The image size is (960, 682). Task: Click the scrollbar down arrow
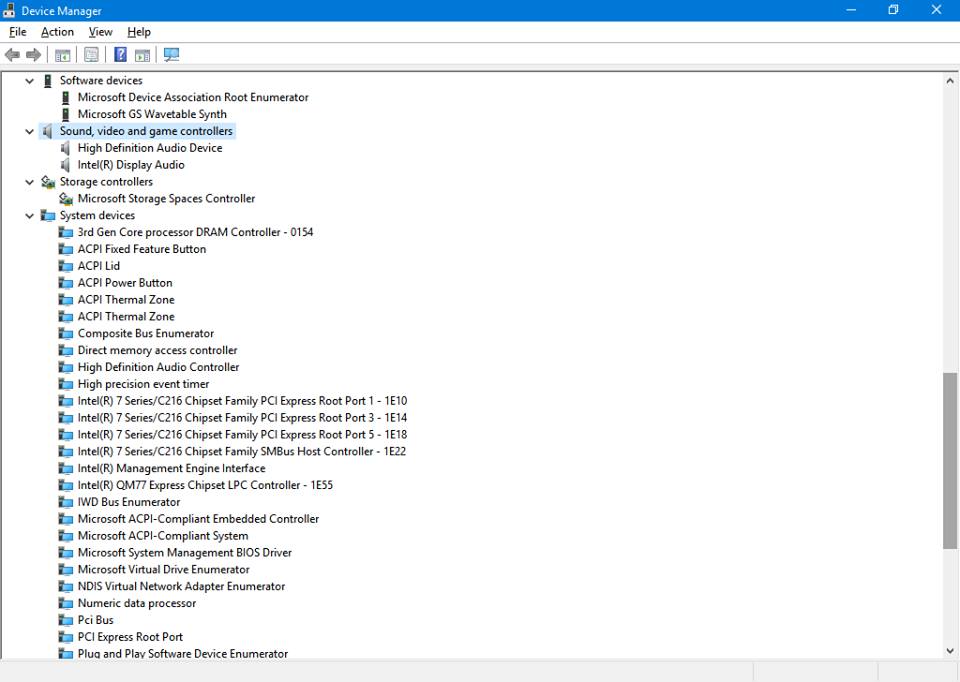point(950,651)
